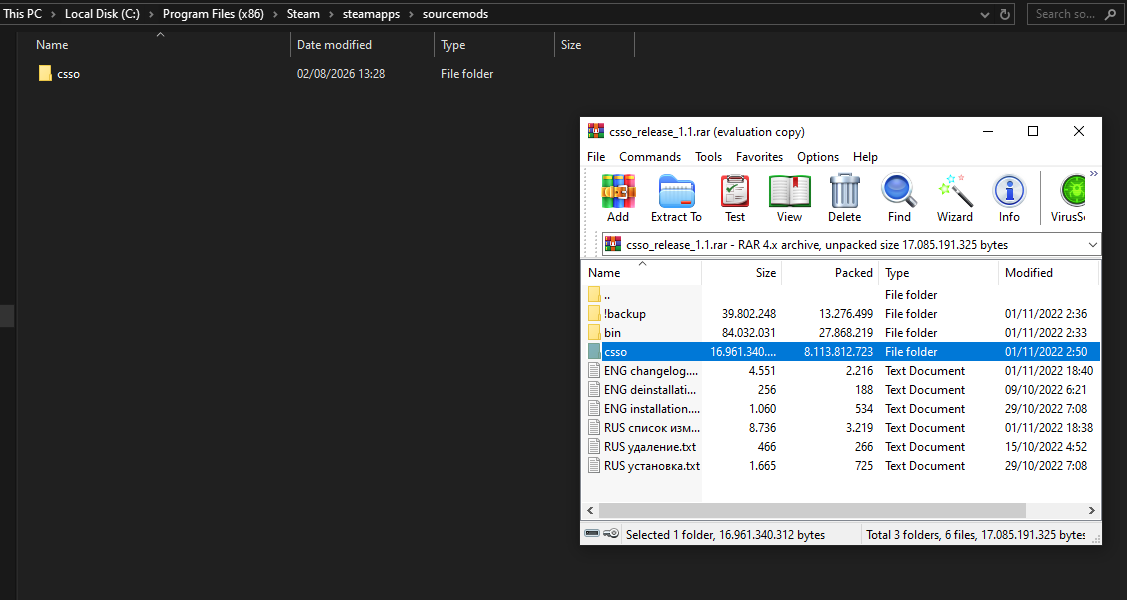
Task: Expand chevron after Local Disk (C:) breadcrumb
Action: [x=152, y=14]
